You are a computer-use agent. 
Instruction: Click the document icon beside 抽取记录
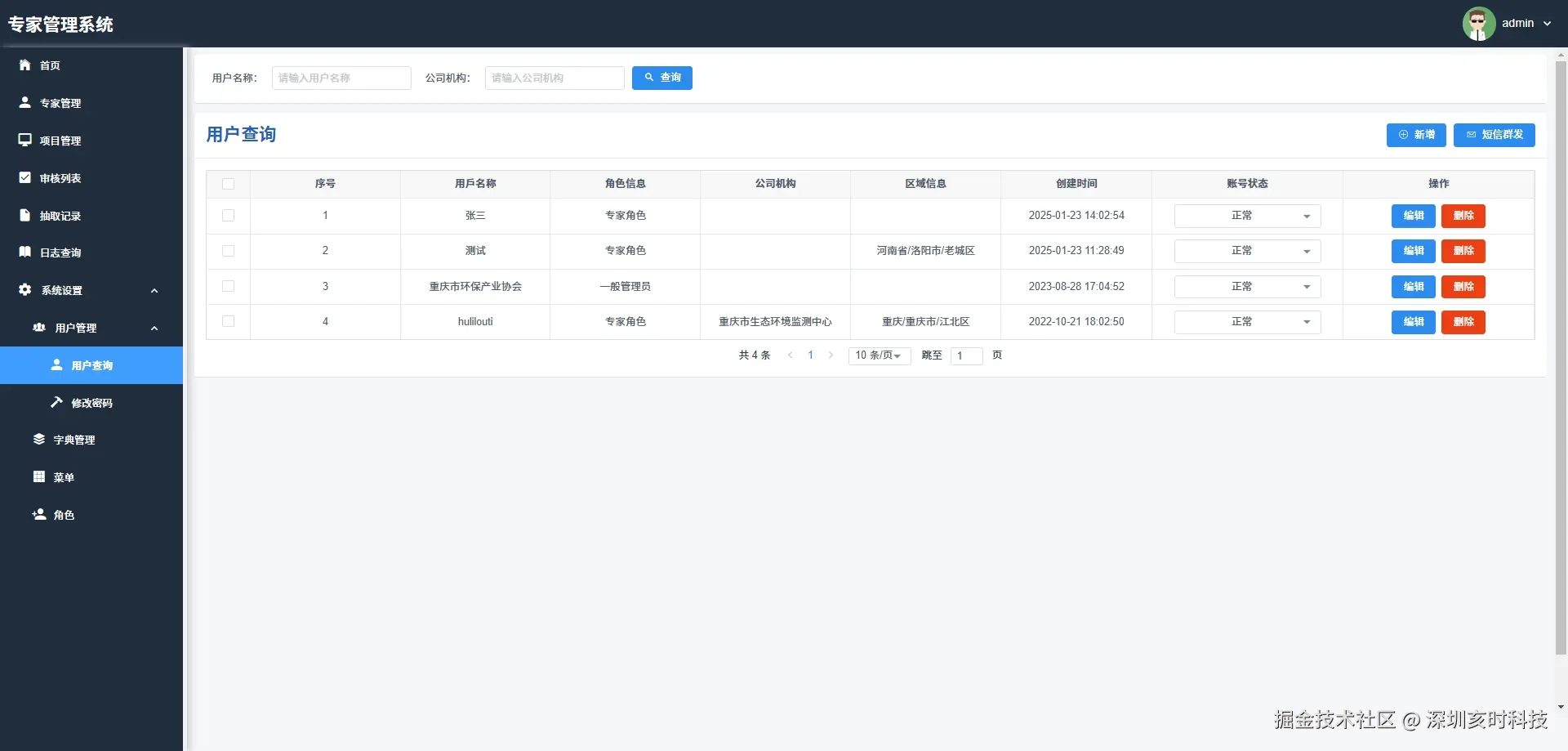point(24,215)
